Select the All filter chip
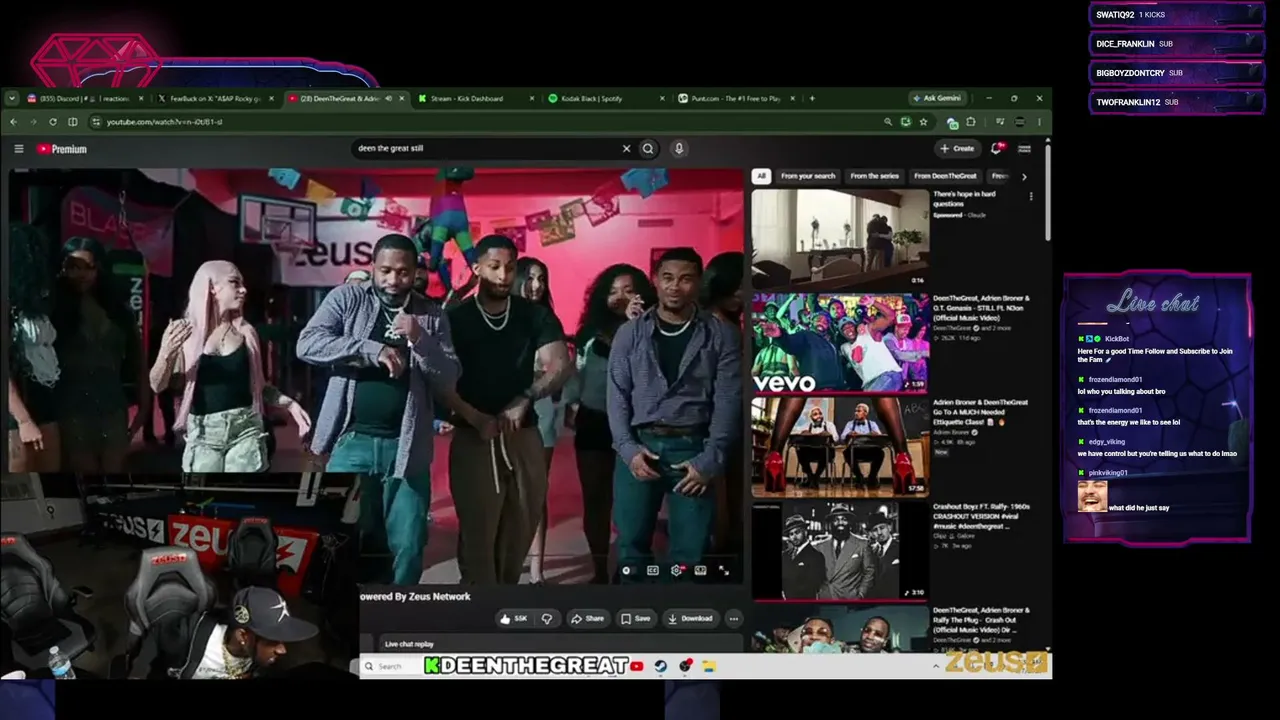The height and width of the screenshot is (720, 1280). (x=761, y=176)
